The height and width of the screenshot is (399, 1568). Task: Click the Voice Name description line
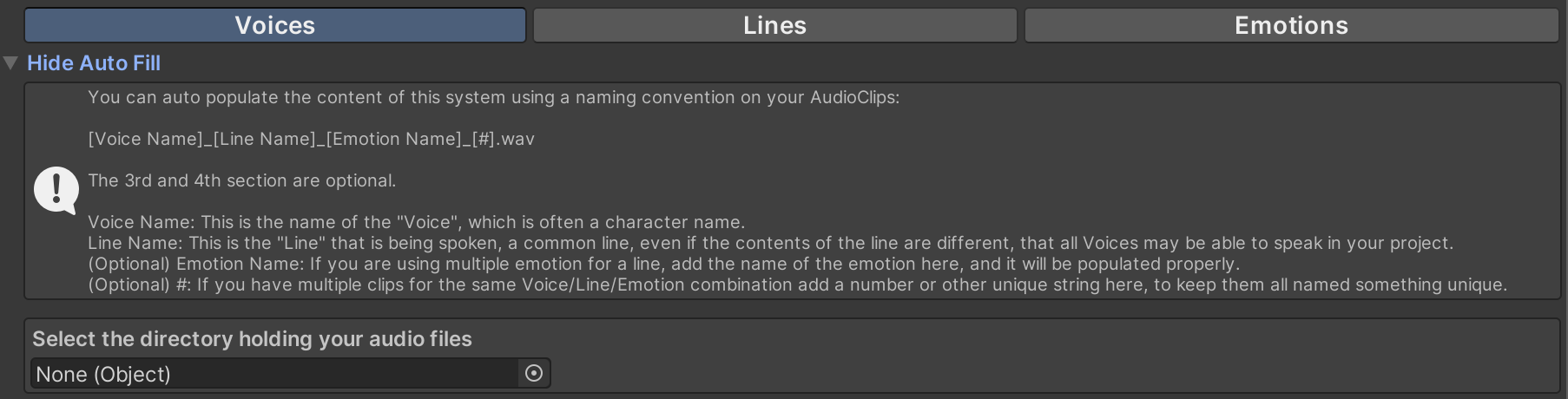416,222
